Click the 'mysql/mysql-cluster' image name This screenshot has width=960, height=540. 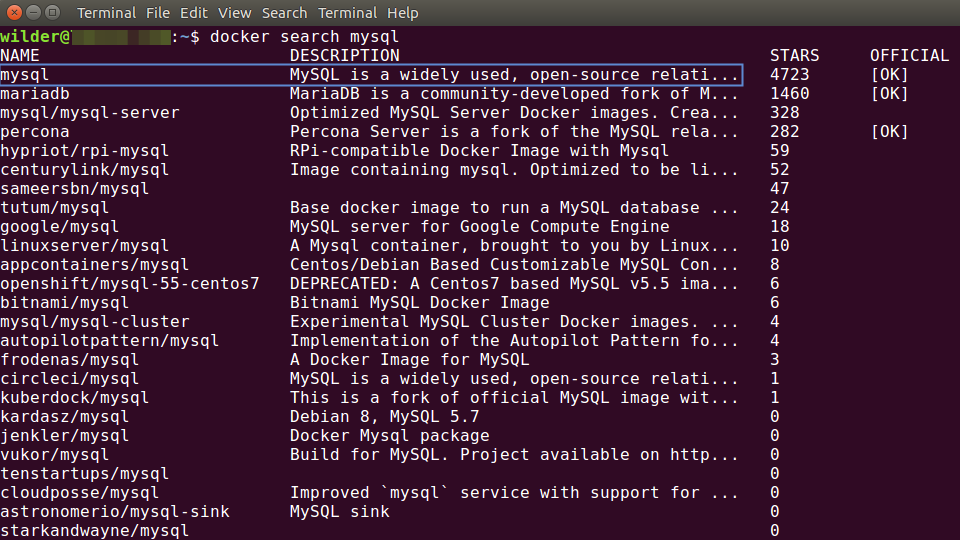pos(95,321)
